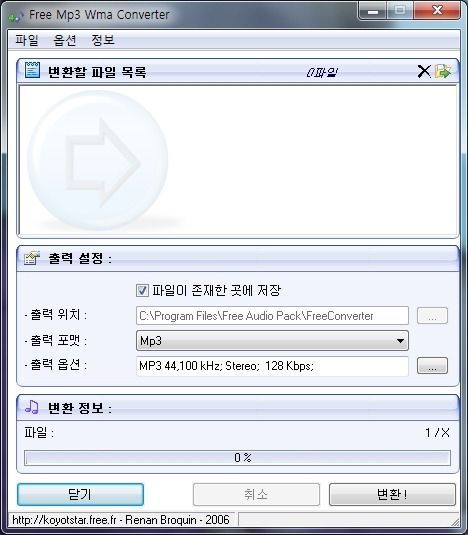Click the add files folder icon
Image resolution: width=468 pixels, height=535 pixels.
click(x=443, y=71)
